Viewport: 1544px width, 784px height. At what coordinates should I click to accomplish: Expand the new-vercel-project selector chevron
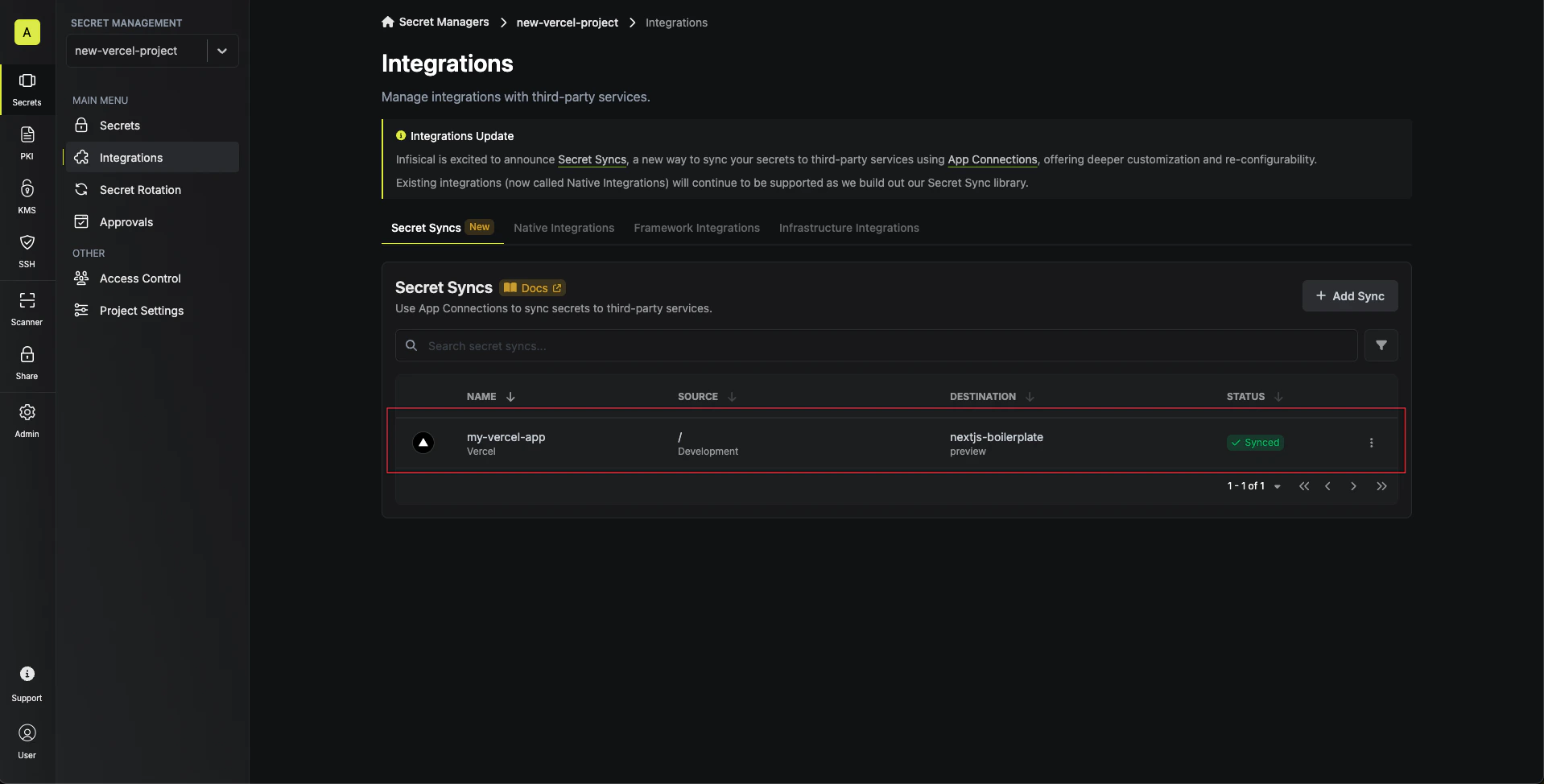222,51
